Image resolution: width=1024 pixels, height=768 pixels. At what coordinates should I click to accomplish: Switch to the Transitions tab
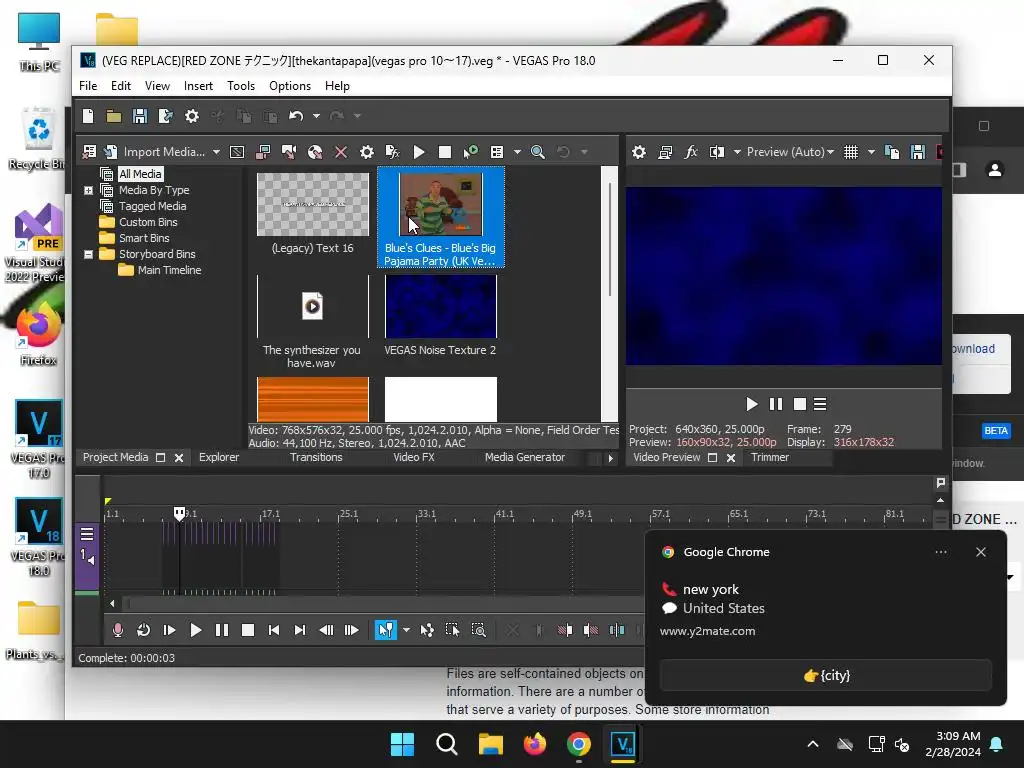tap(316, 457)
